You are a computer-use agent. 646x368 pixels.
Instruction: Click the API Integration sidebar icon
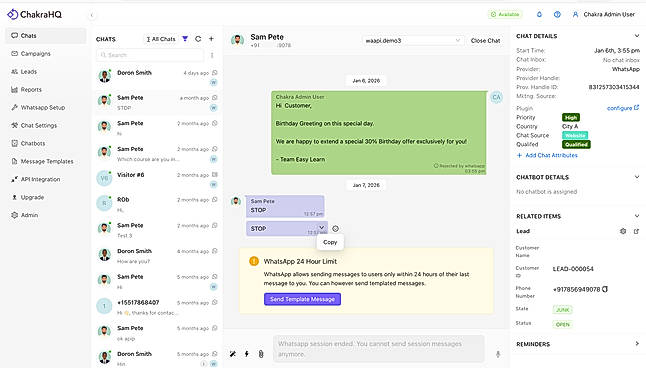[15, 179]
